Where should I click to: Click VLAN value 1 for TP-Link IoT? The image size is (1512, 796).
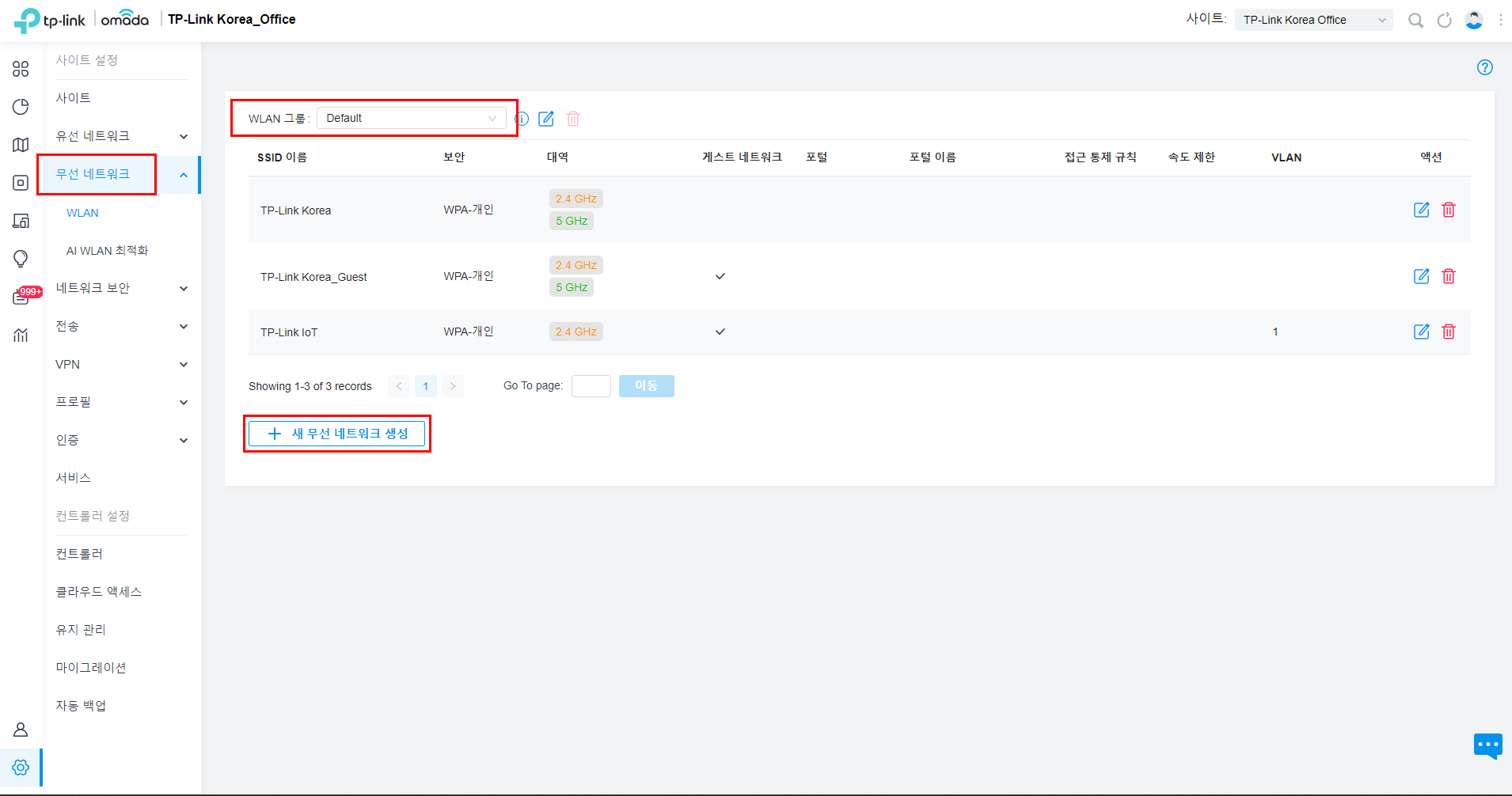click(1275, 332)
